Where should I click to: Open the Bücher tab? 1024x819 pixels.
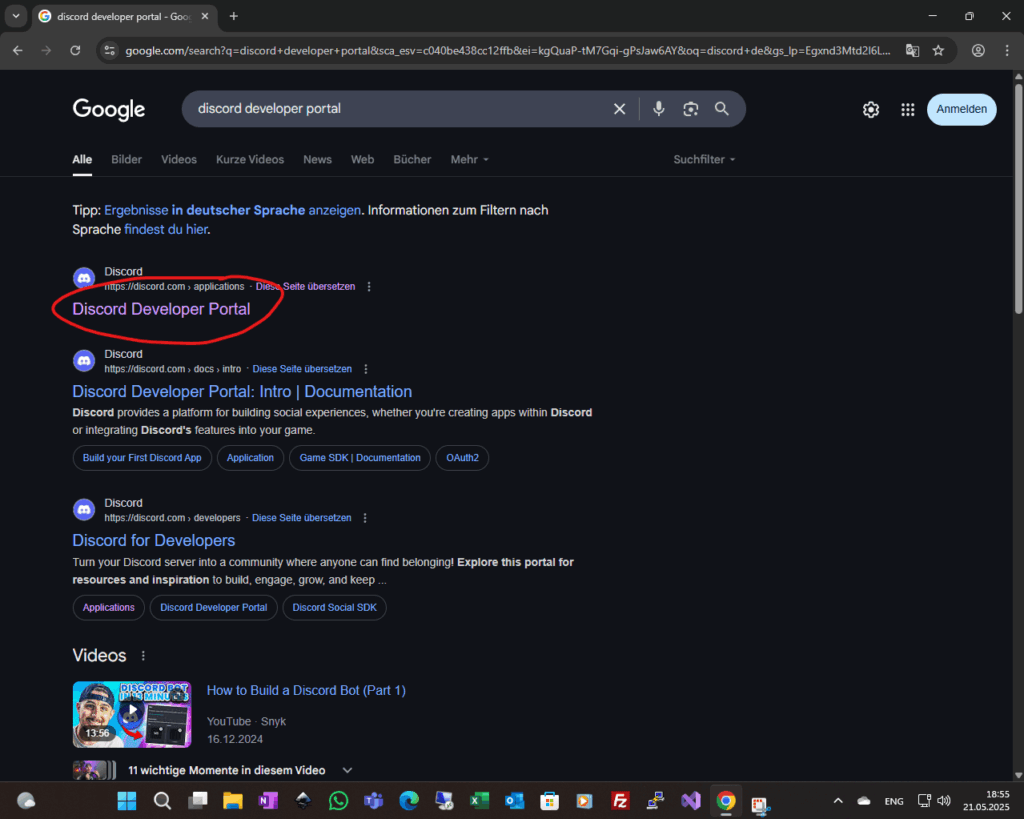tap(412, 159)
